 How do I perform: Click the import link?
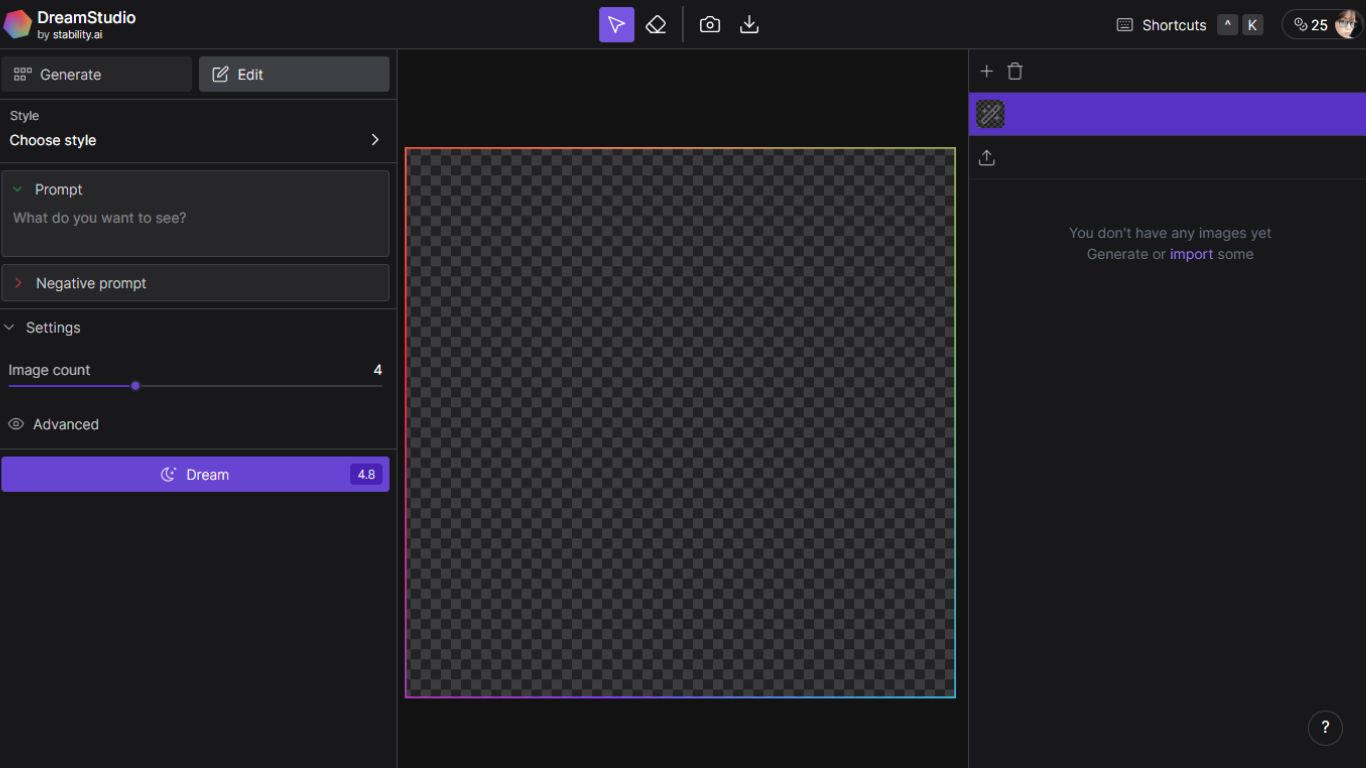coord(1191,254)
